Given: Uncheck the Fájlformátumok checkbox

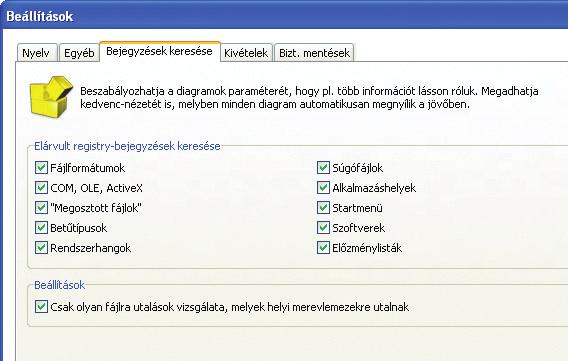Looking at the screenshot, I should click(x=41, y=168).
